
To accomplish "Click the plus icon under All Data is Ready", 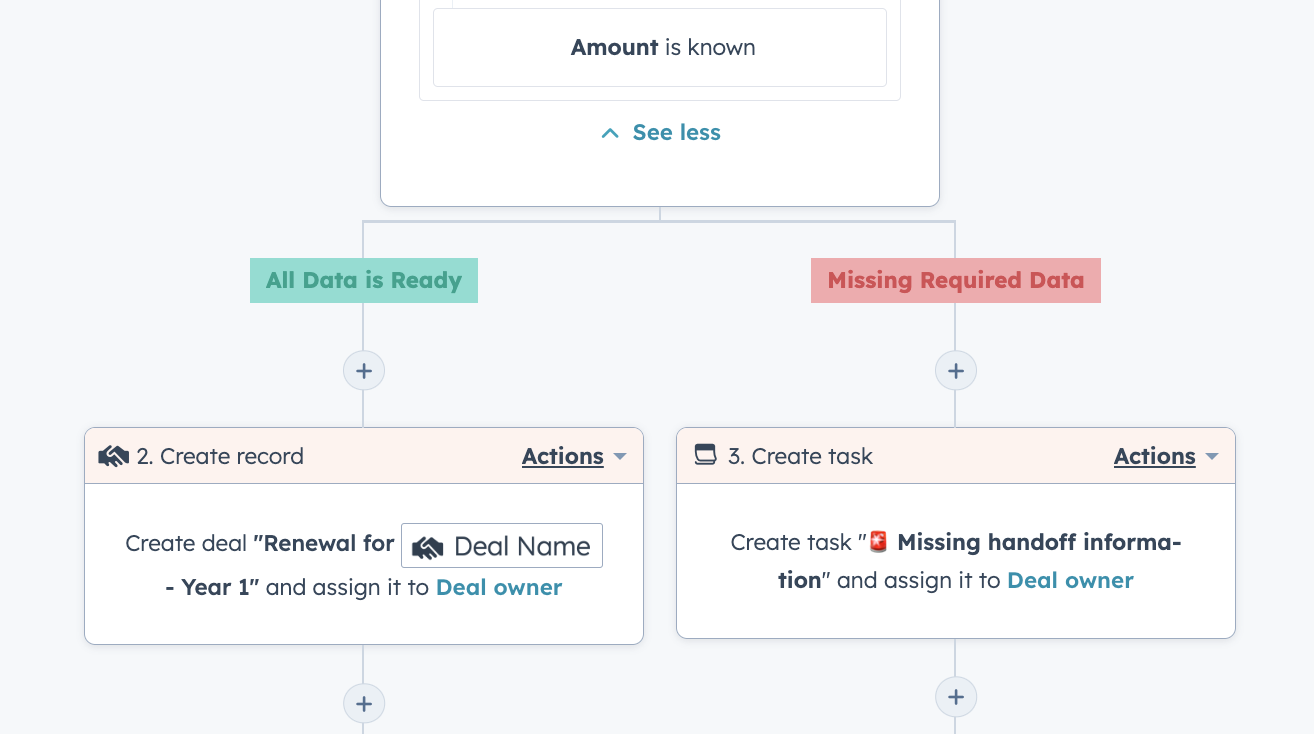I will tap(363, 370).
